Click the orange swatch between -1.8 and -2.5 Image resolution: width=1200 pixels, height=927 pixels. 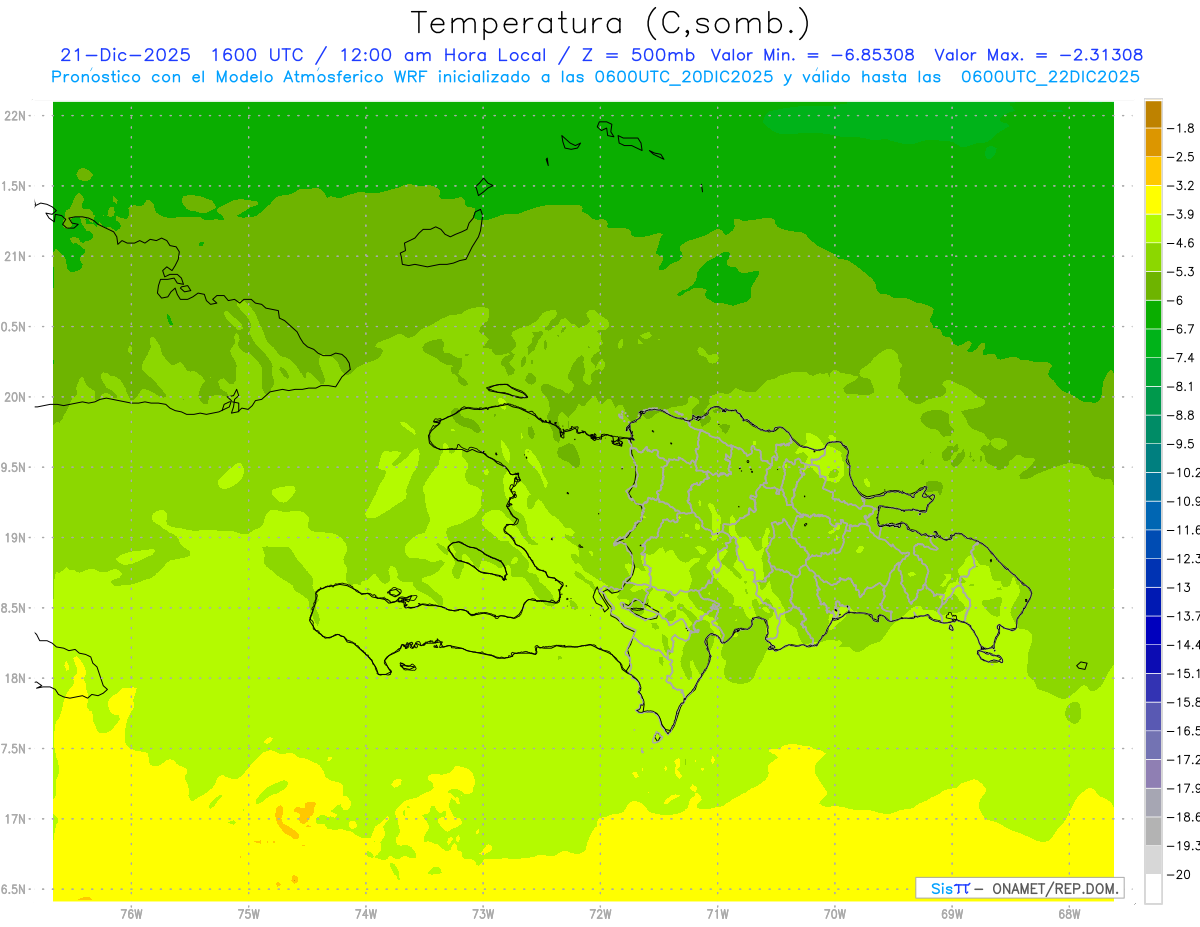[x=1153, y=142]
